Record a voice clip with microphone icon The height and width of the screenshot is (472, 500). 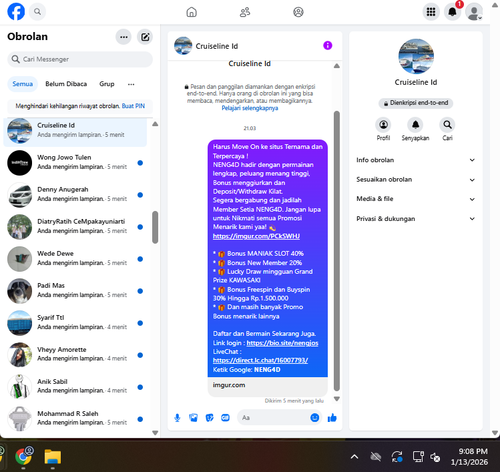(x=177, y=418)
